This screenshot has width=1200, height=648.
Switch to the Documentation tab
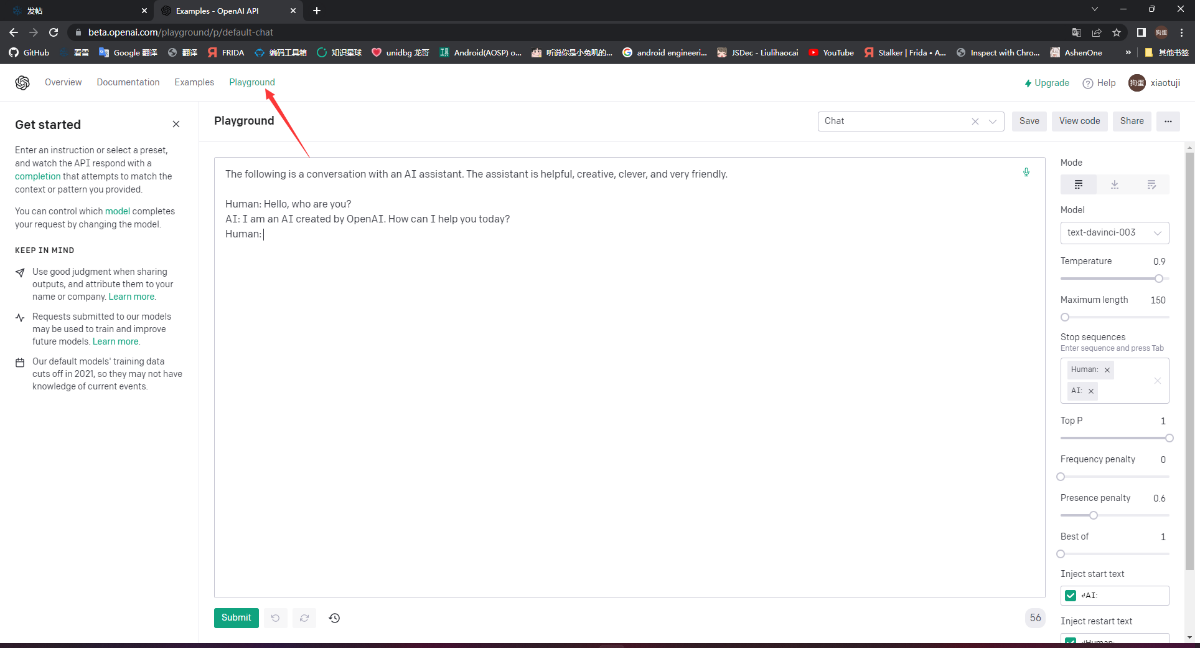128,82
